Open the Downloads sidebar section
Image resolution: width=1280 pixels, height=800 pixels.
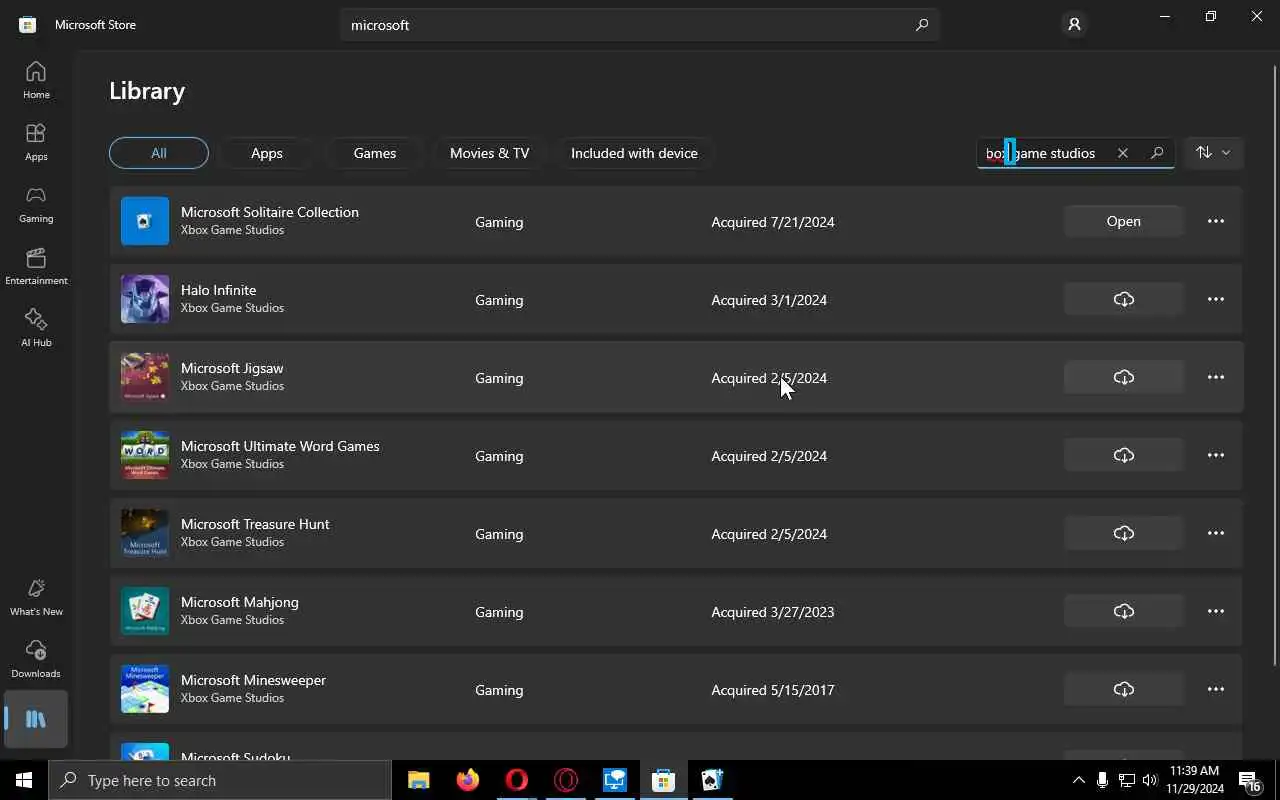[36, 659]
